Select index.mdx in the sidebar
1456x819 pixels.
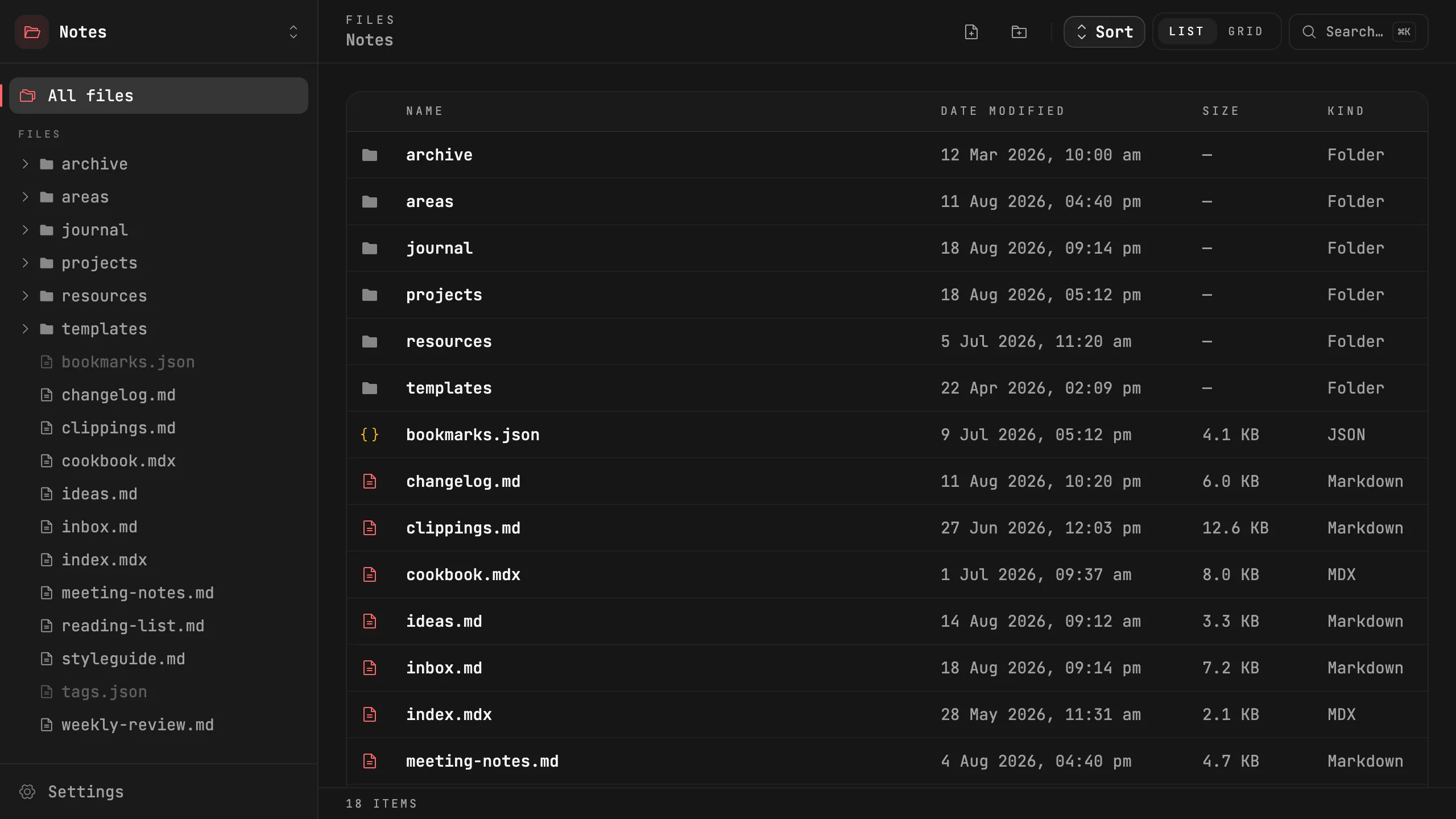pos(159,560)
